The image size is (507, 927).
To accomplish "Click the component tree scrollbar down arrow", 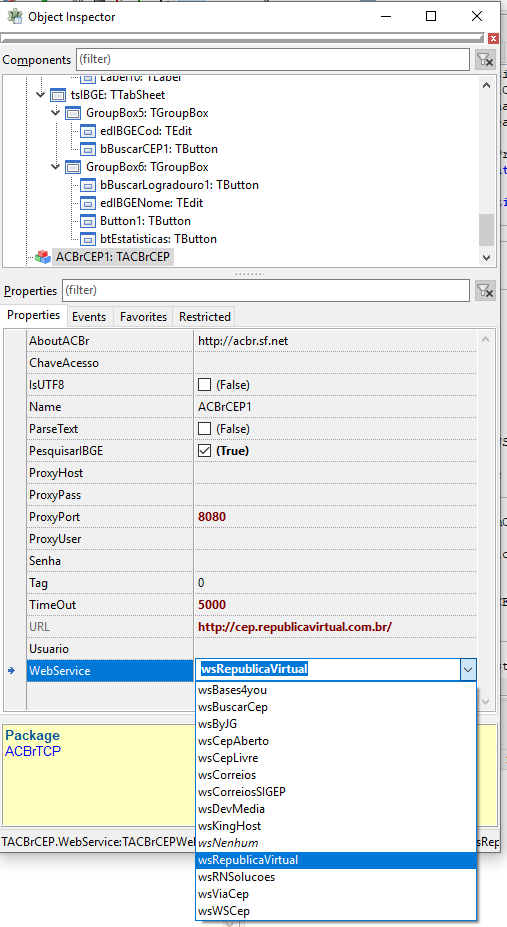I will (486, 258).
